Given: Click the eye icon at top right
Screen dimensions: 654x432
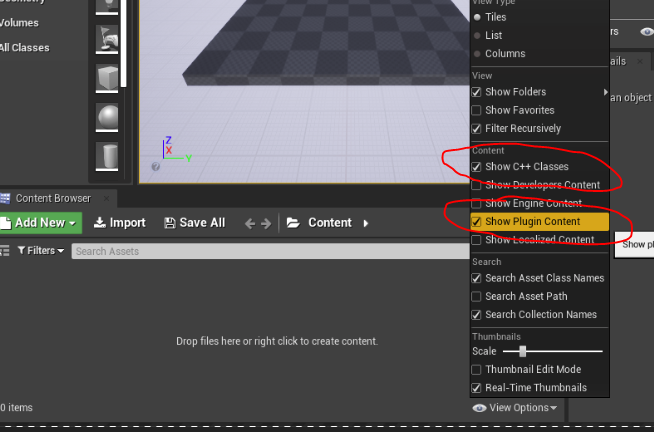Looking at the screenshot, I should (x=647, y=32).
